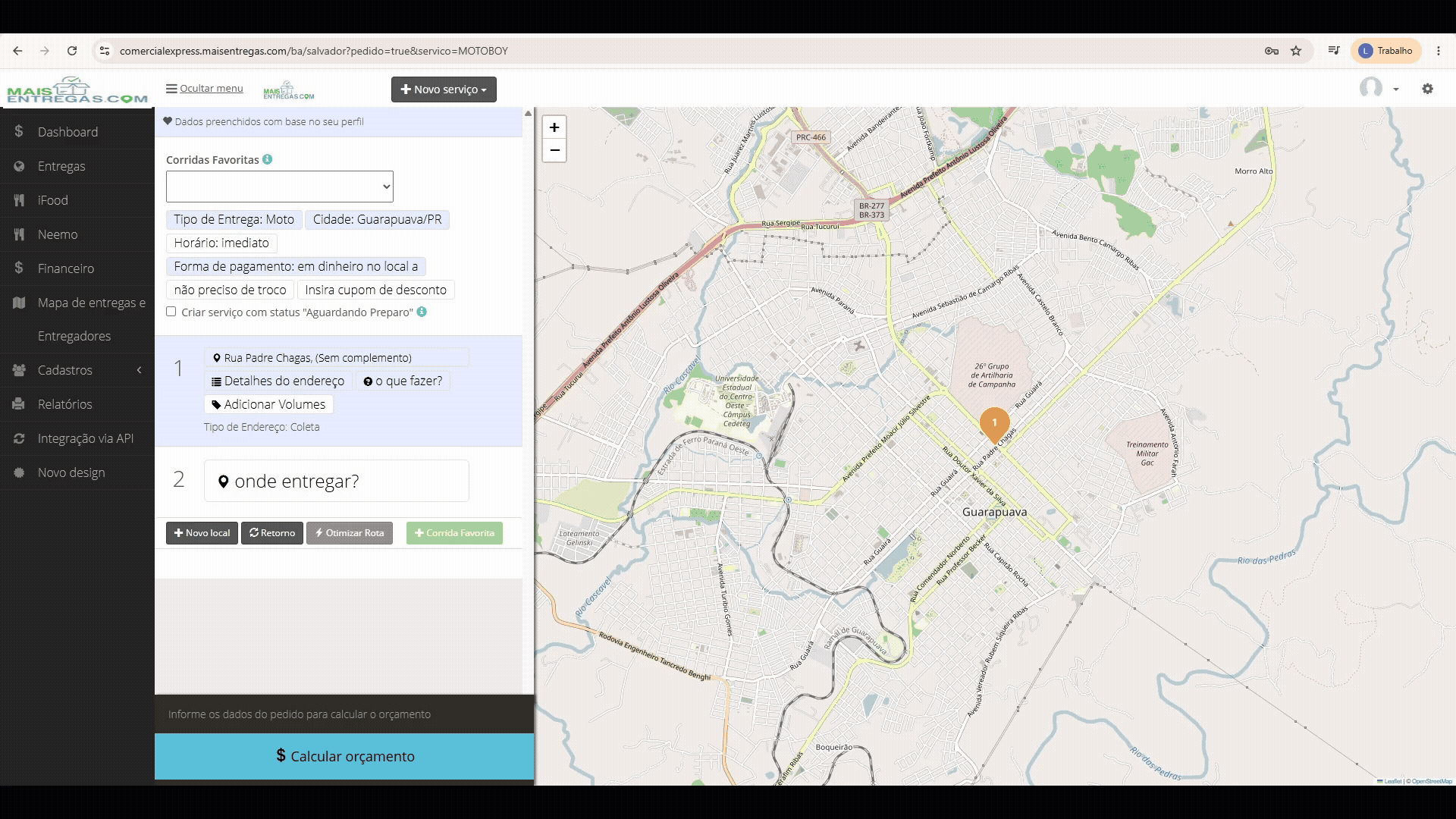Click Adicionar Volumes tag button

pyautogui.click(x=268, y=405)
